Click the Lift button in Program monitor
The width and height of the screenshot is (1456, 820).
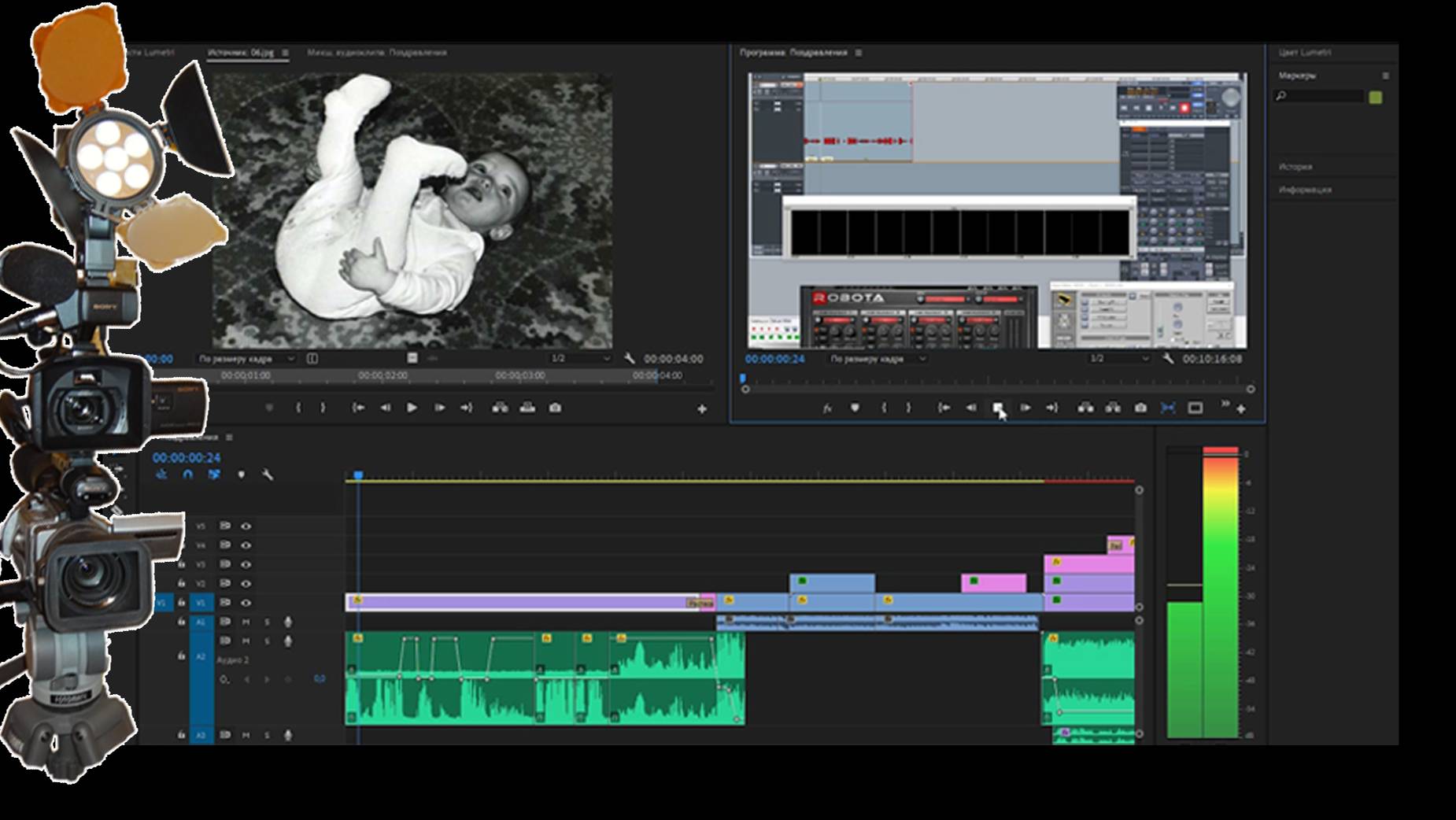[1085, 408]
